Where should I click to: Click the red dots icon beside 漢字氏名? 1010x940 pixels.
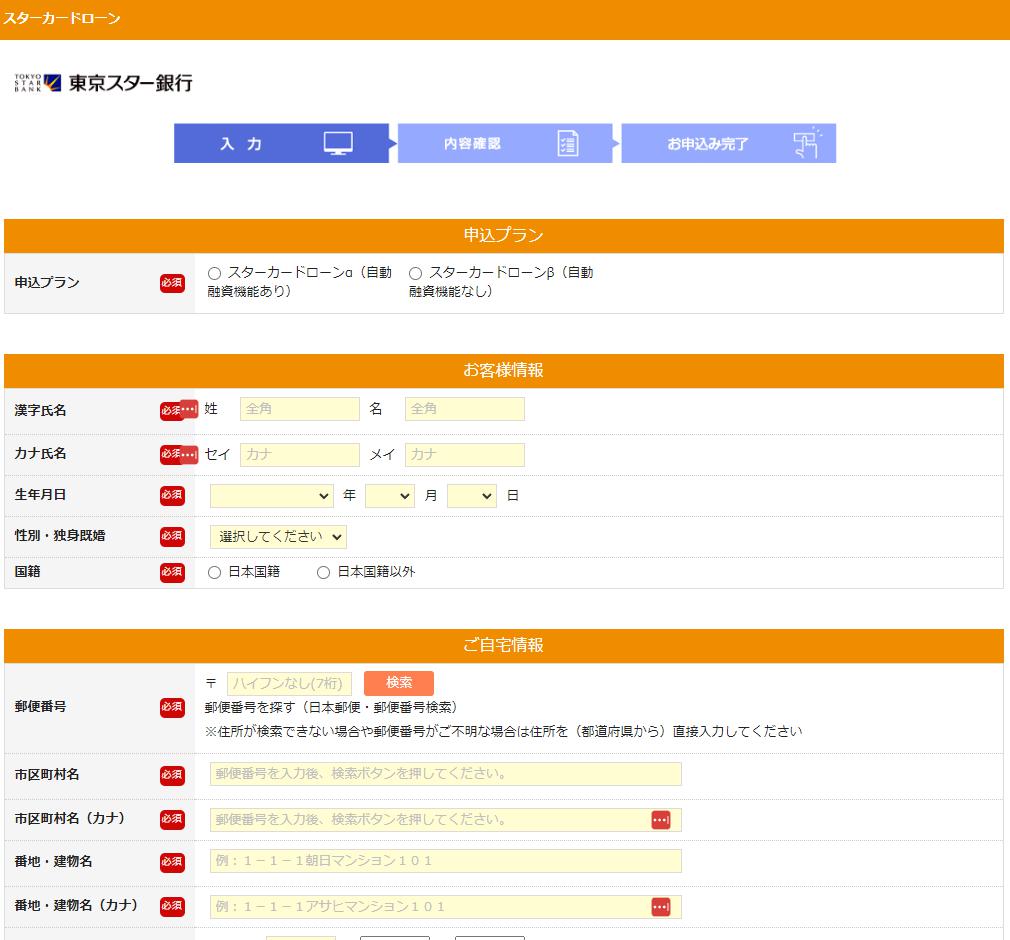189,409
